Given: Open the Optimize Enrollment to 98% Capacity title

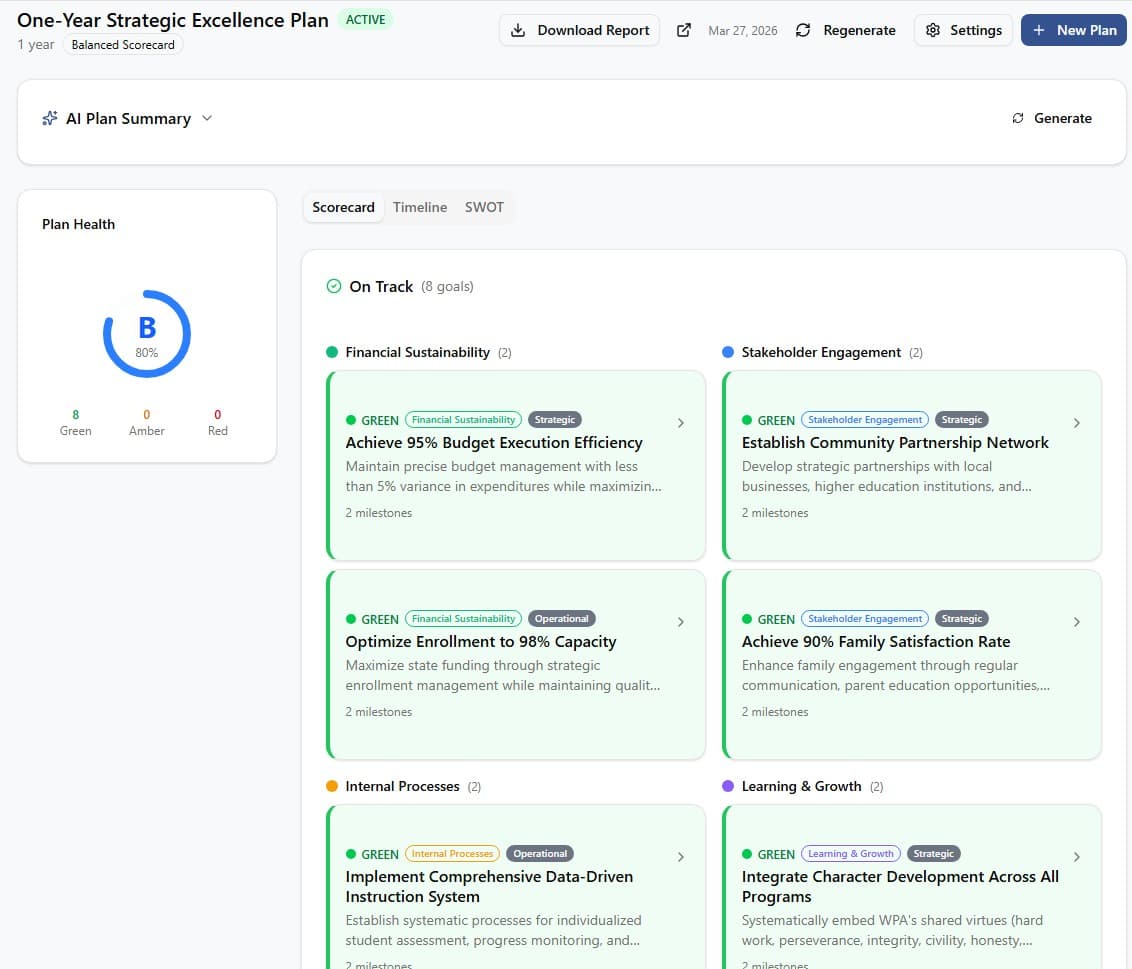Looking at the screenshot, I should point(481,642).
